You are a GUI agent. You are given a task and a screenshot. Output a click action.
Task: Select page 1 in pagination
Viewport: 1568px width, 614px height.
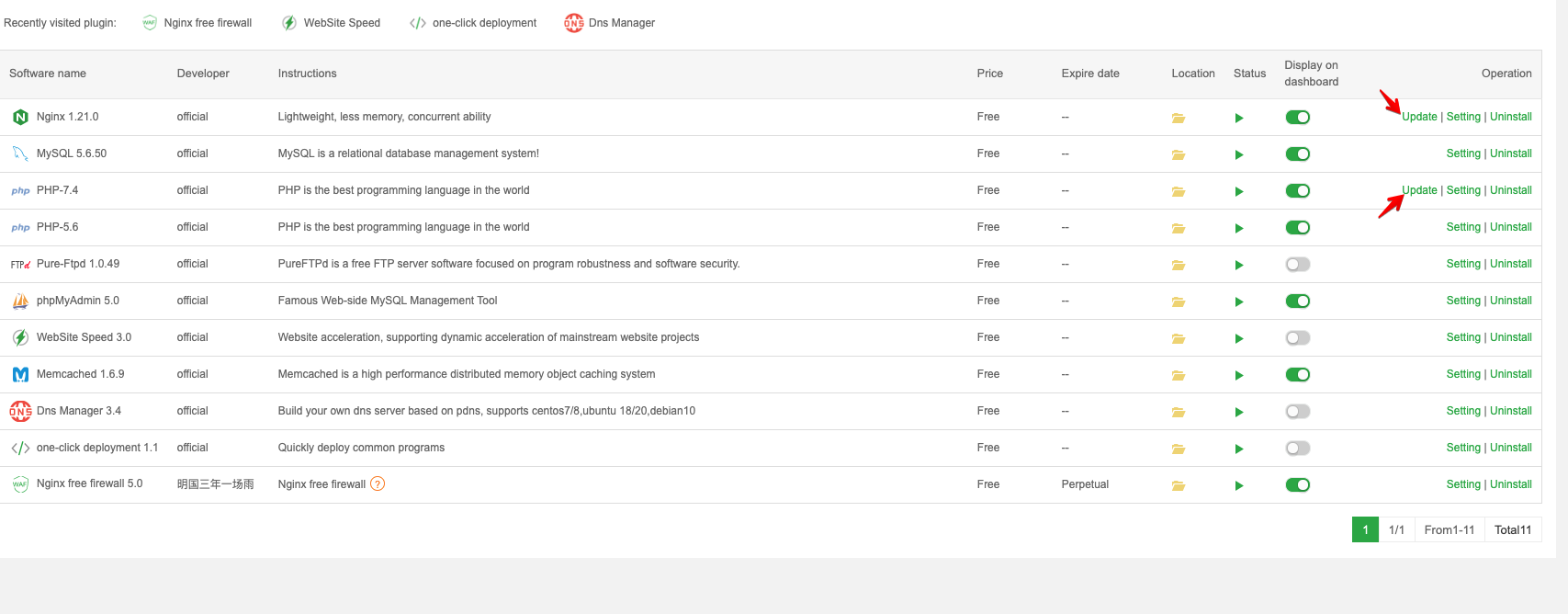[1365, 529]
